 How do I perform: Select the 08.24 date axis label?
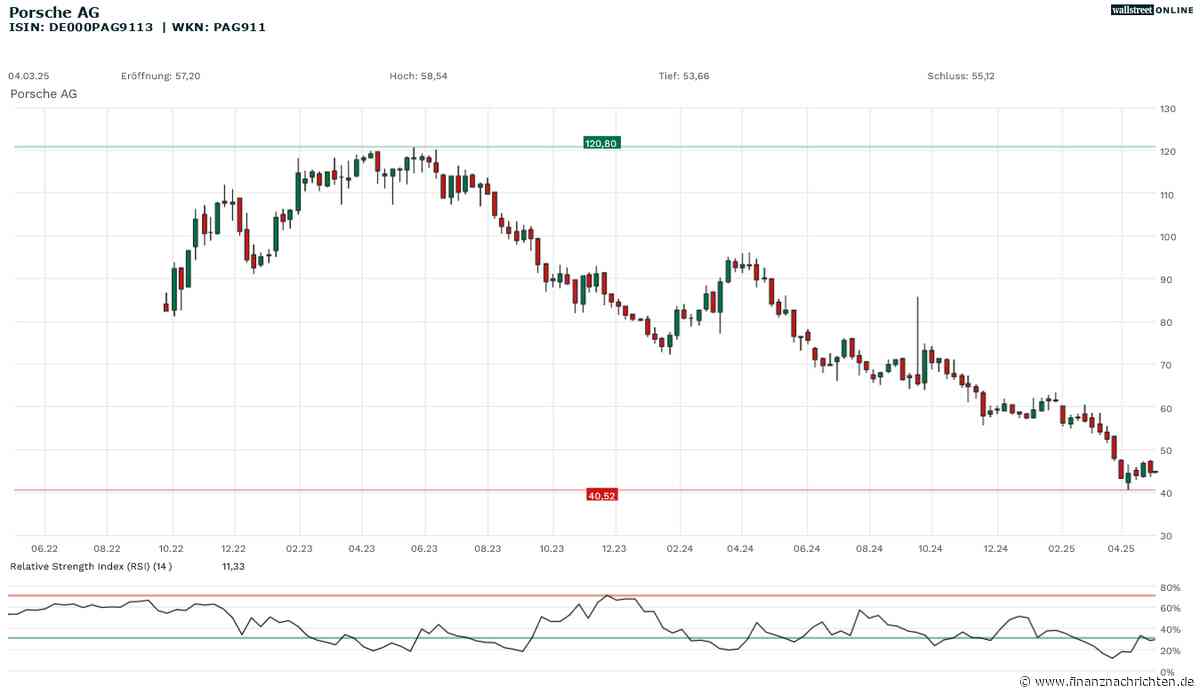[x=868, y=548]
